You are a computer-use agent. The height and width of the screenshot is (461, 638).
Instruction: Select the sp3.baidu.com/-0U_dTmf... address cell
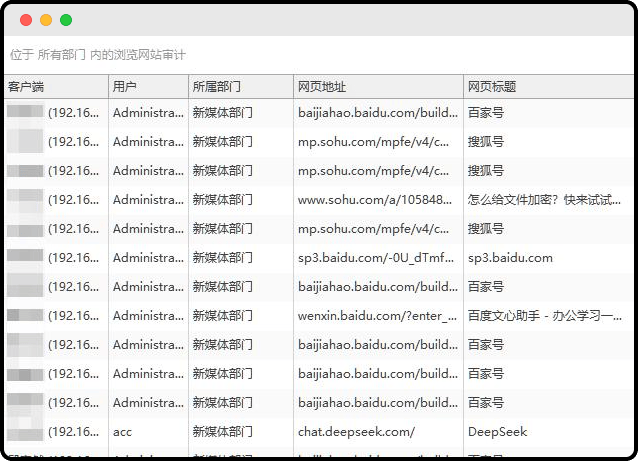click(376, 258)
